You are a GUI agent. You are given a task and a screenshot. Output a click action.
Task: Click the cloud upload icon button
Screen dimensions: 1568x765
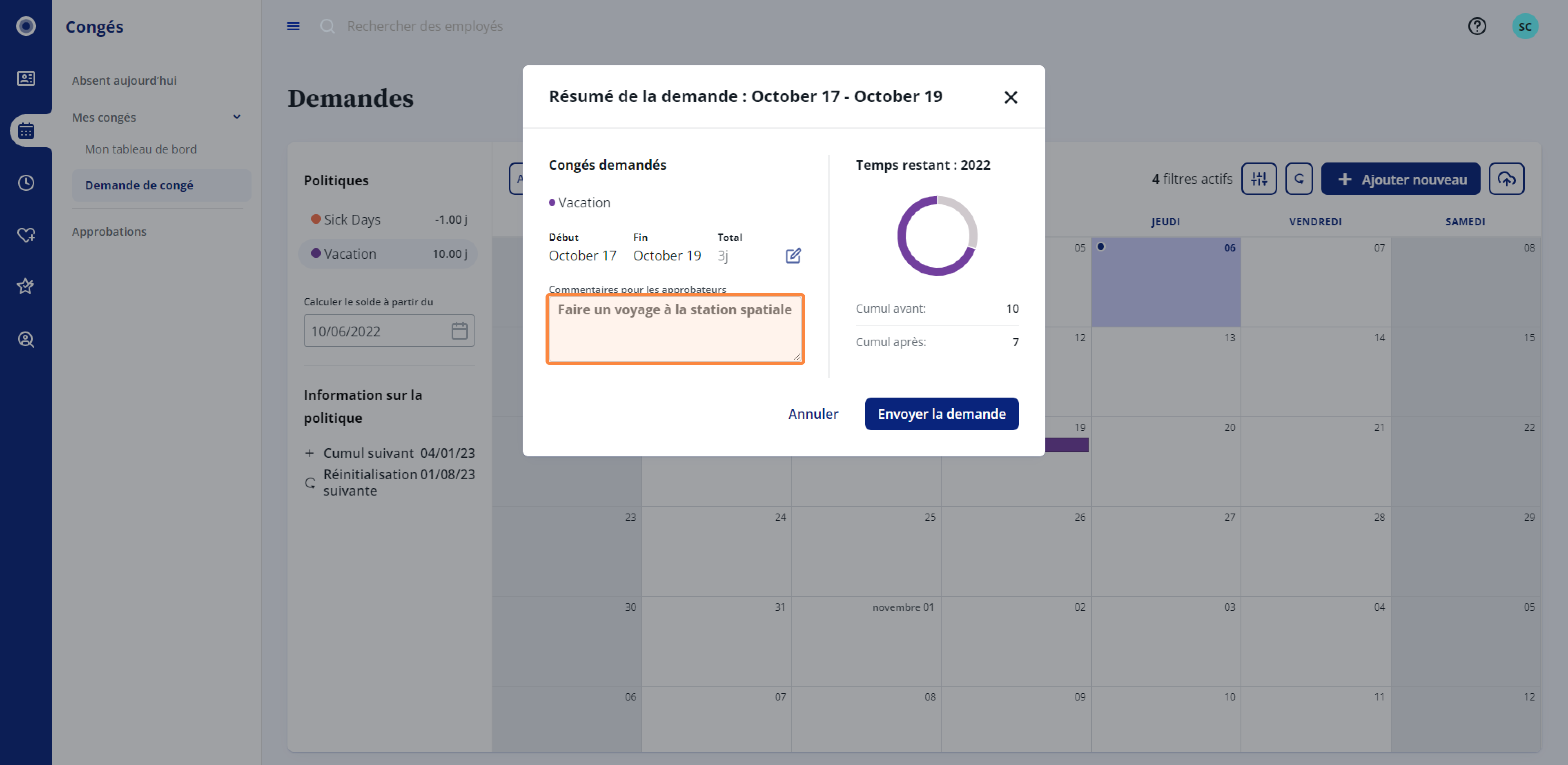1506,179
